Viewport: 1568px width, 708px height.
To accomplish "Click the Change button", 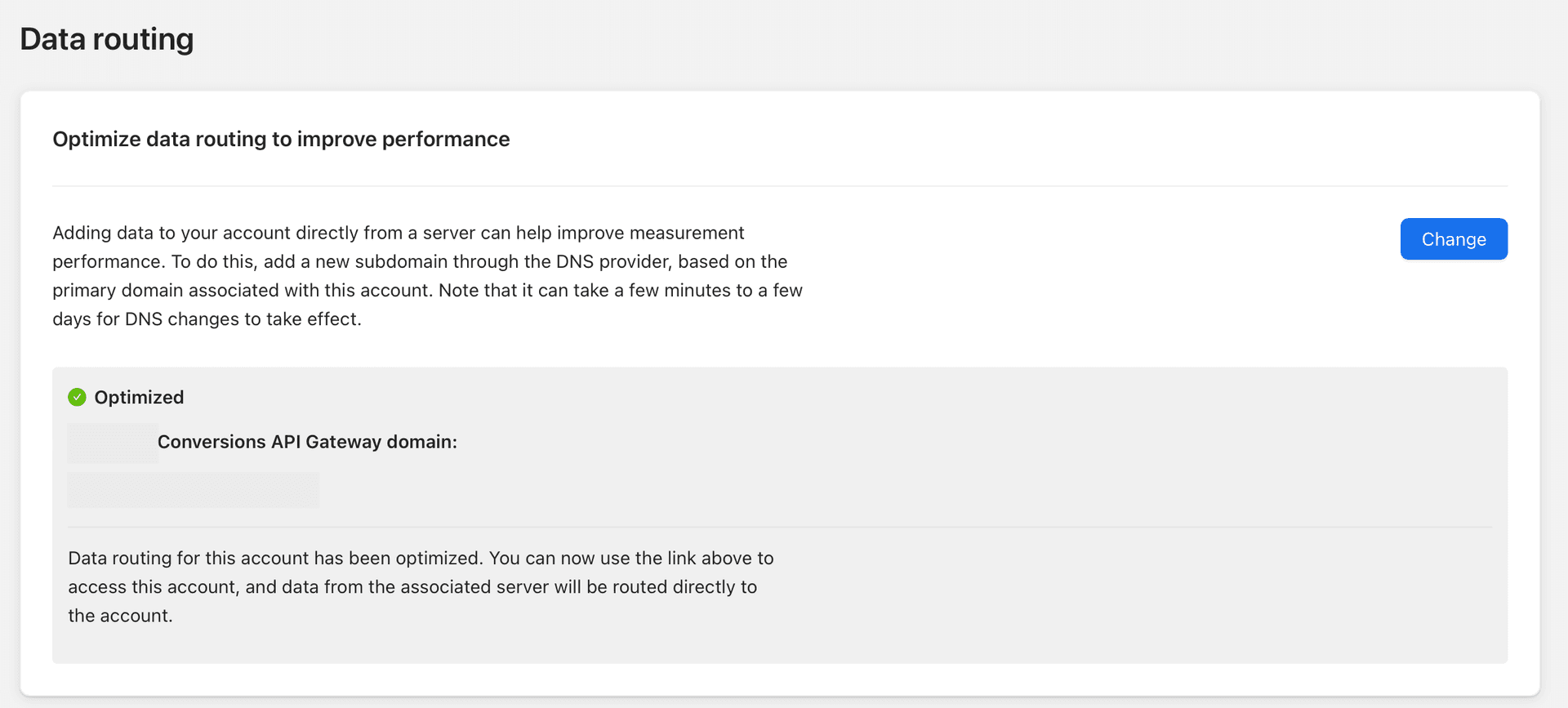I will [1453, 238].
